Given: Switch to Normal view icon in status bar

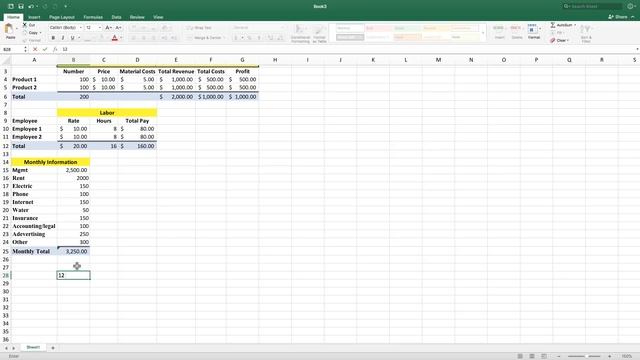Looking at the screenshot, I should click(x=520, y=356).
